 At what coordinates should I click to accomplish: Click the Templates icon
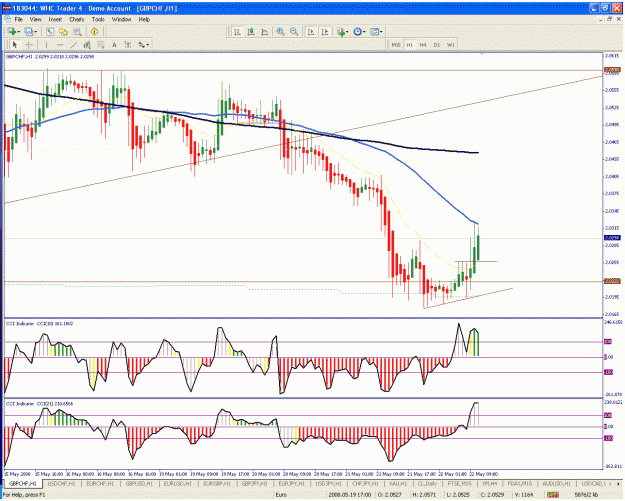374,31
